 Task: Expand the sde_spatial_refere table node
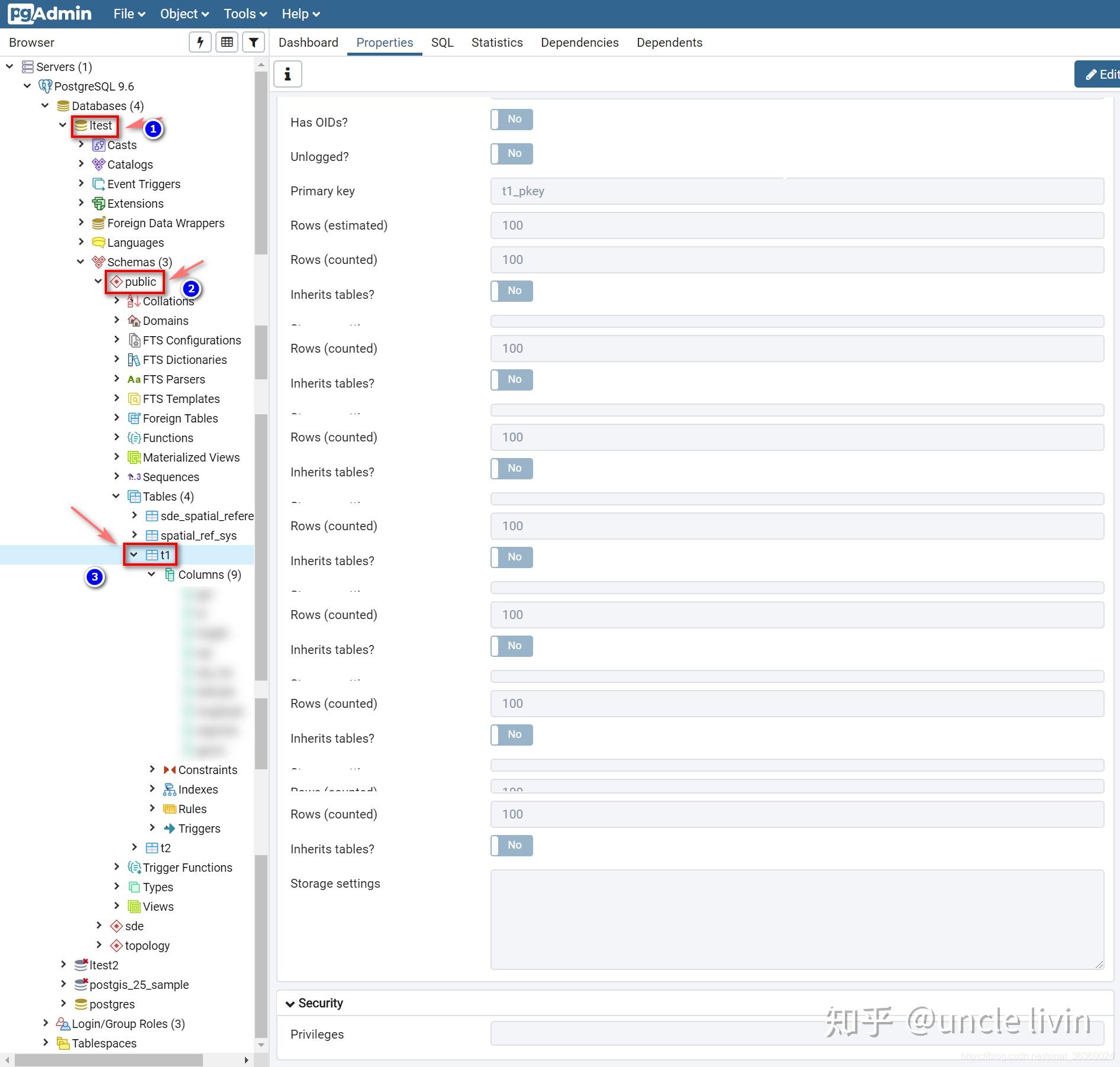[134, 515]
